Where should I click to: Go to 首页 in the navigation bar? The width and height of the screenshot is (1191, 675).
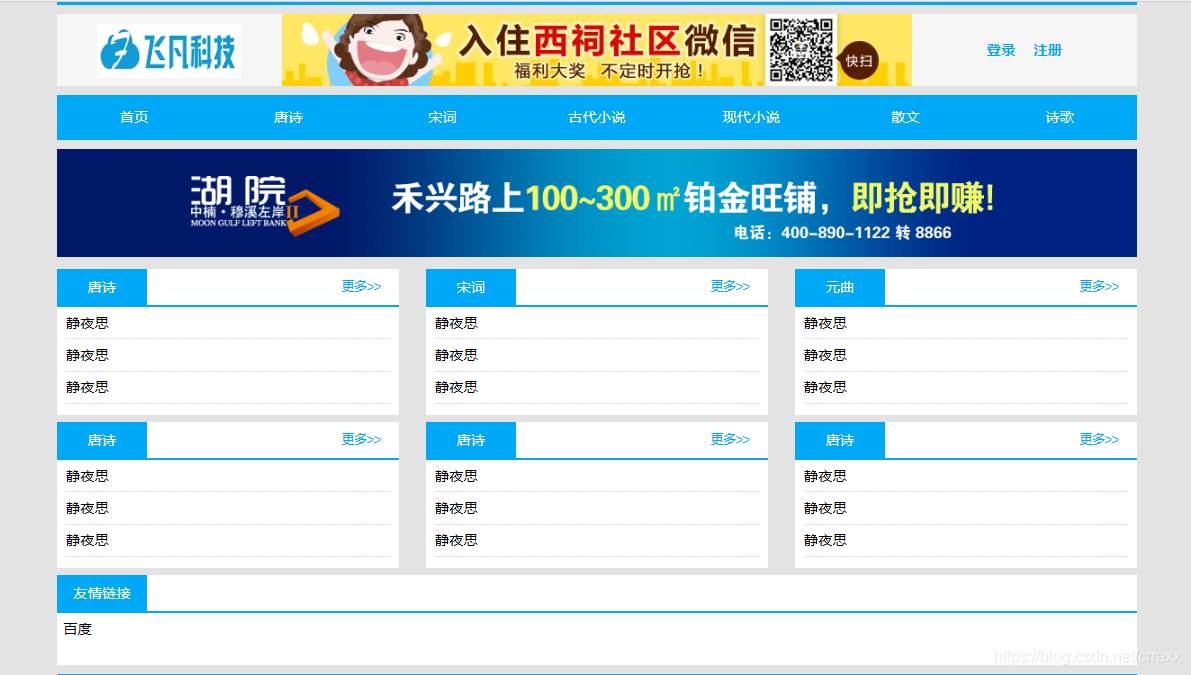click(x=134, y=117)
